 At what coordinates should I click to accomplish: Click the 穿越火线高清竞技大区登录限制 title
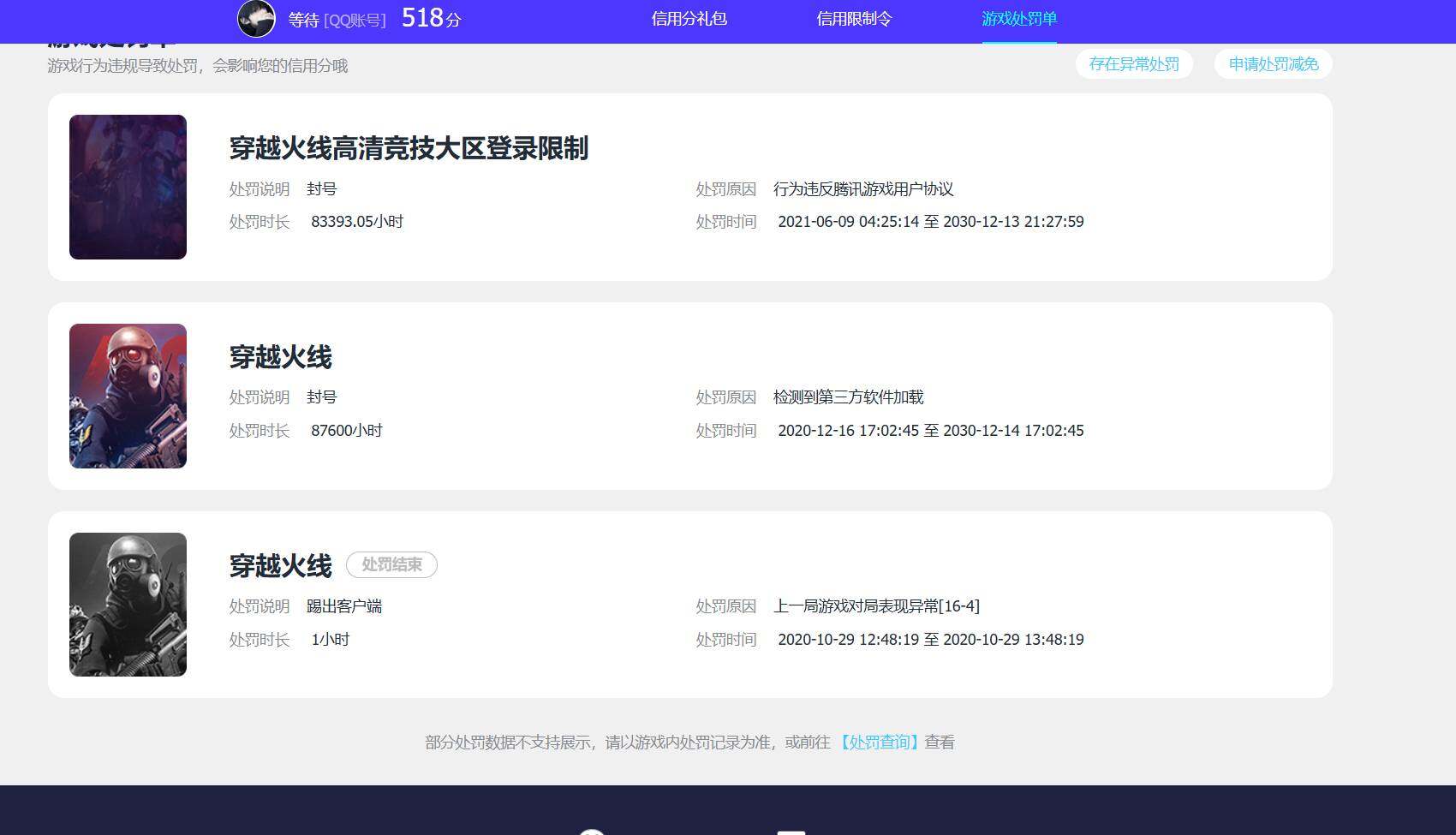pos(409,148)
